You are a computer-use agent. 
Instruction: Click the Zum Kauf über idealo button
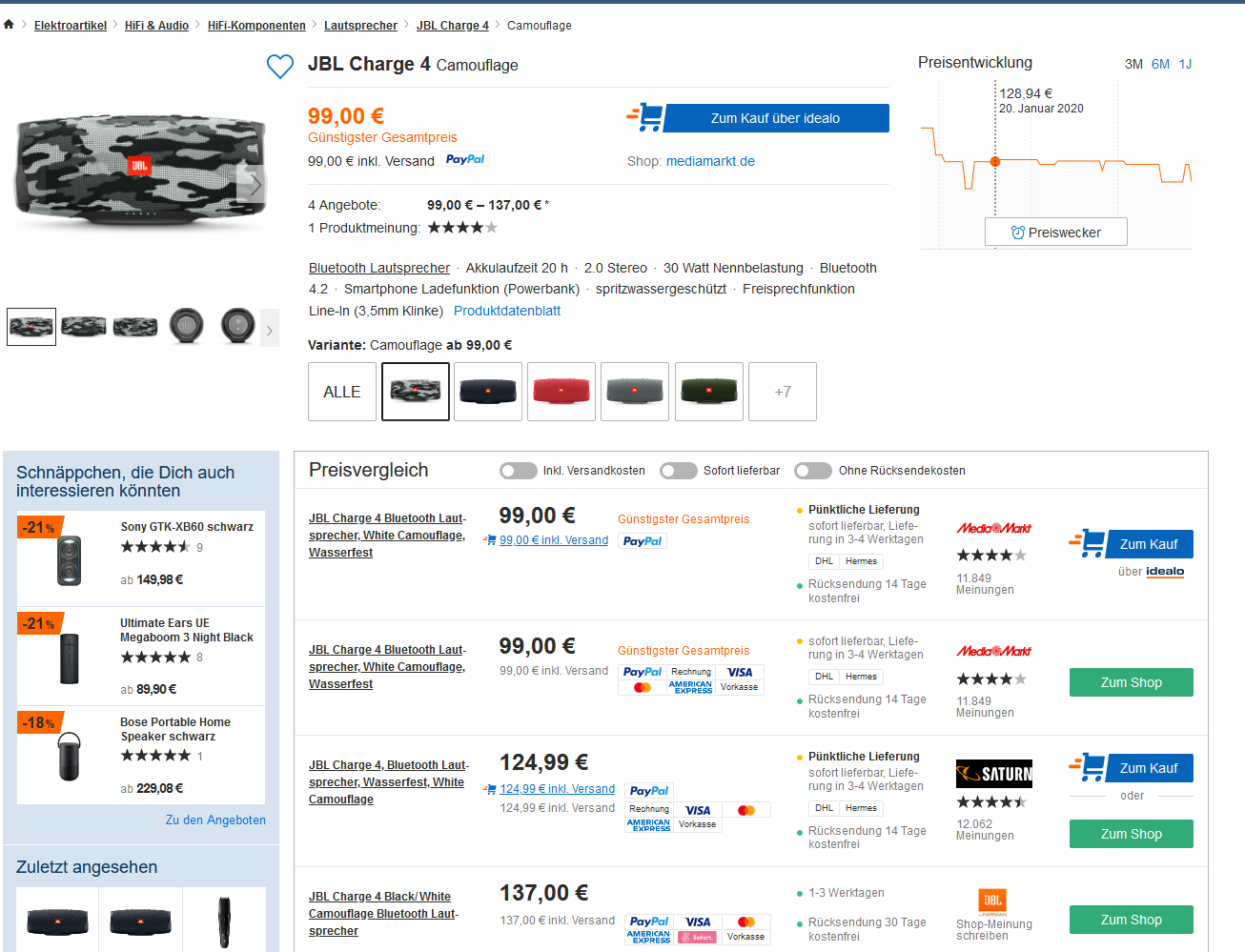tap(775, 118)
